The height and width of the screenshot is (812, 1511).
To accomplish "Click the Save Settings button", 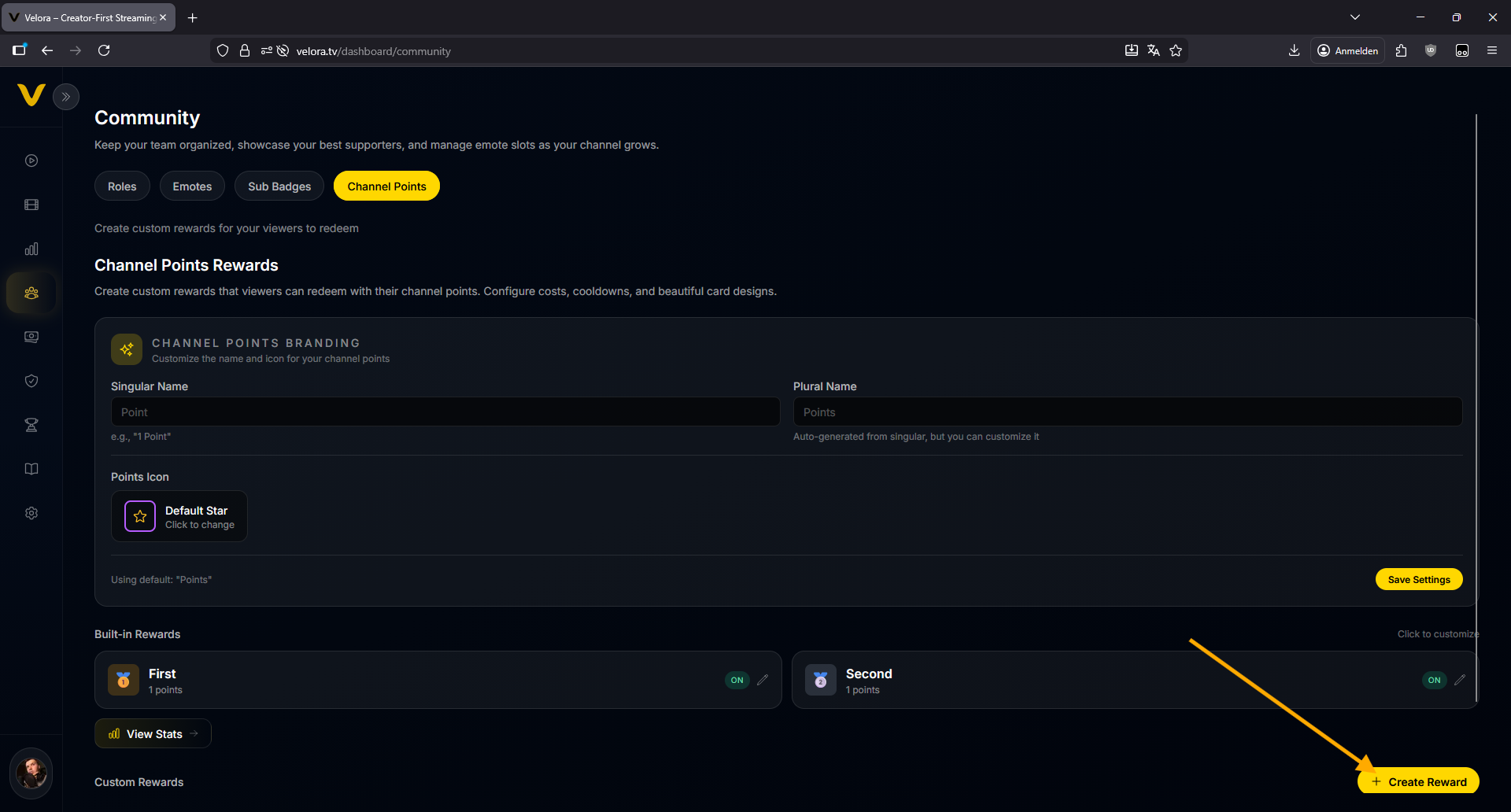I will click(1418, 580).
